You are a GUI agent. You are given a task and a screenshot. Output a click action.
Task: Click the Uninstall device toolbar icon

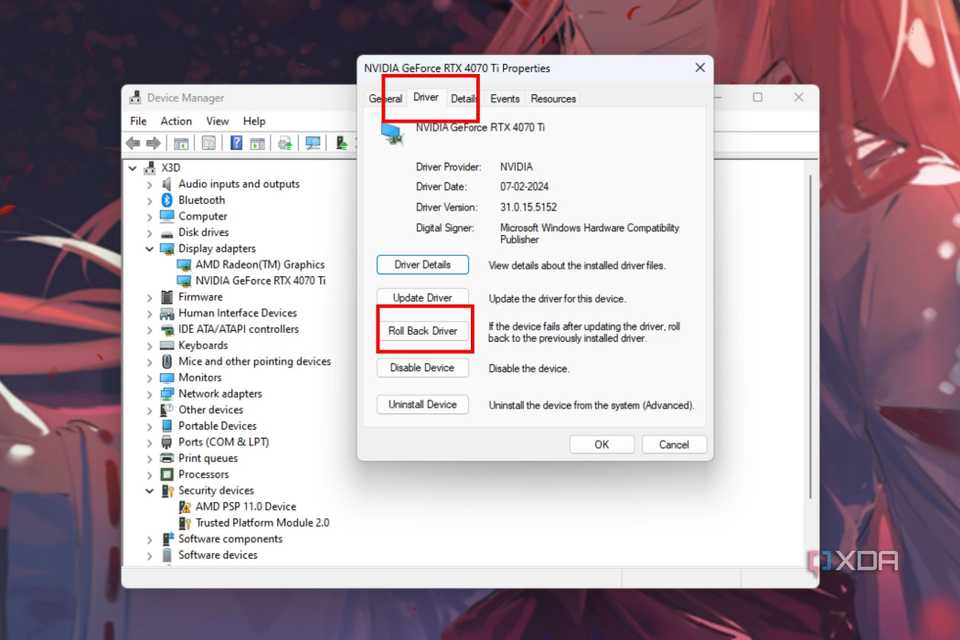pyautogui.click(x=340, y=142)
